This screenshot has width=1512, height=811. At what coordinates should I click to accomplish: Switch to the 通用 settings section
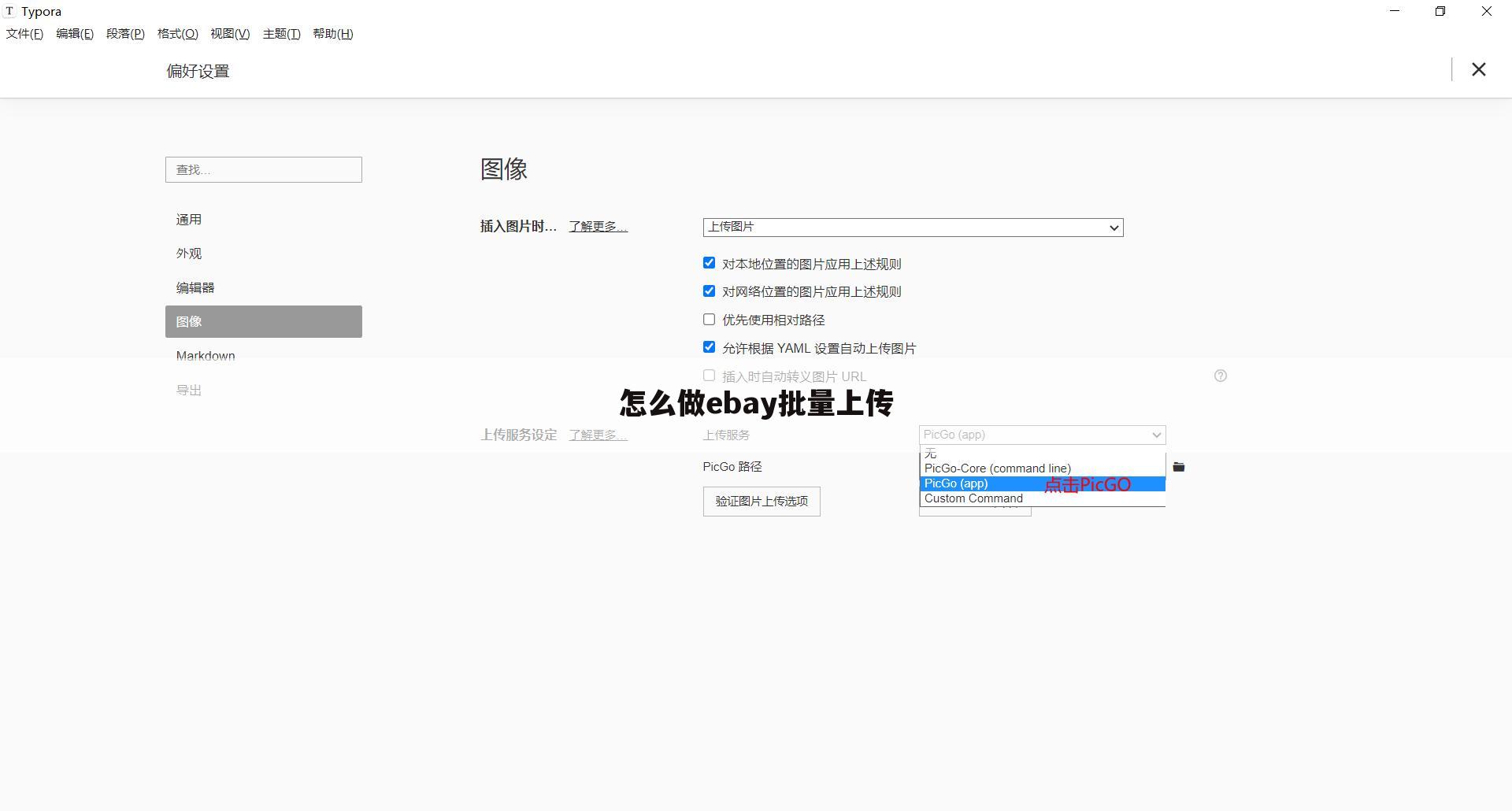(189, 219)
